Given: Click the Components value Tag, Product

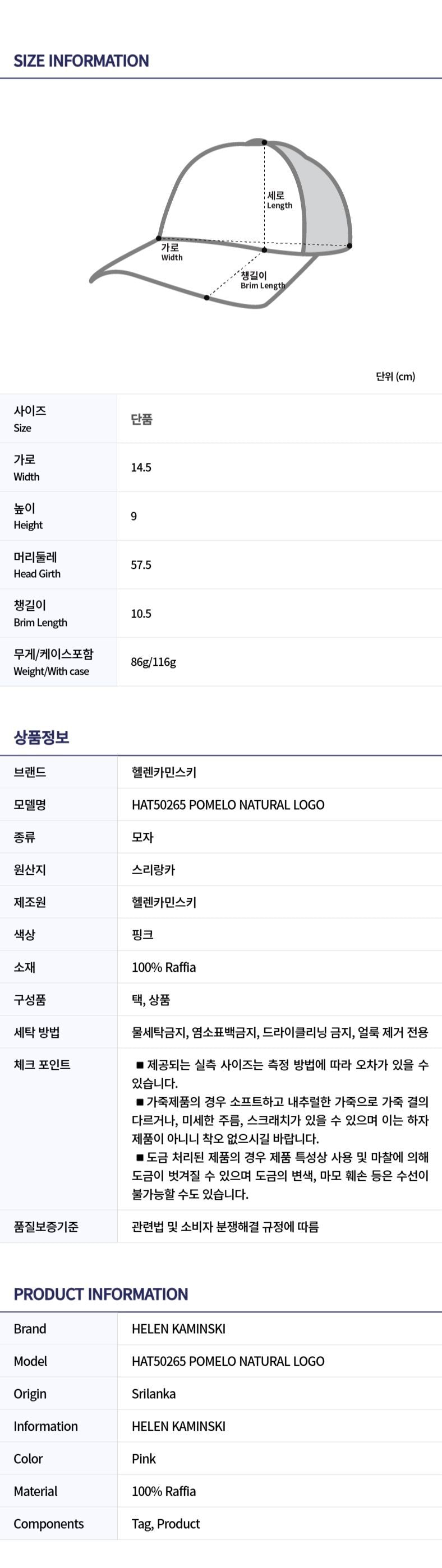Looking at the screenshot, I should click(x=165, y=1524).
